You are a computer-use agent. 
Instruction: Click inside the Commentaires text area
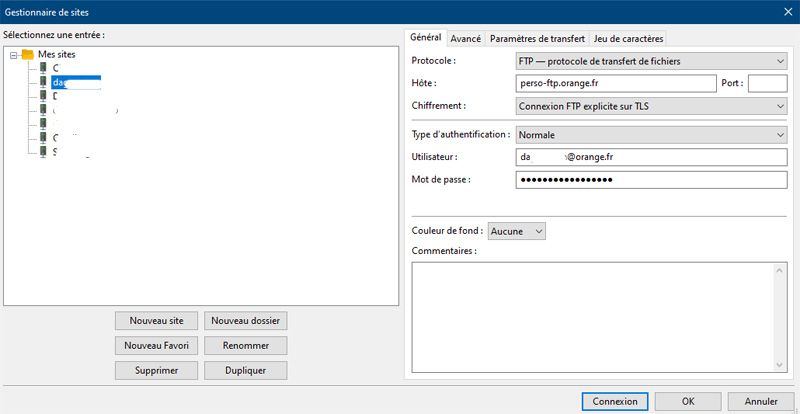click(594, 315)
